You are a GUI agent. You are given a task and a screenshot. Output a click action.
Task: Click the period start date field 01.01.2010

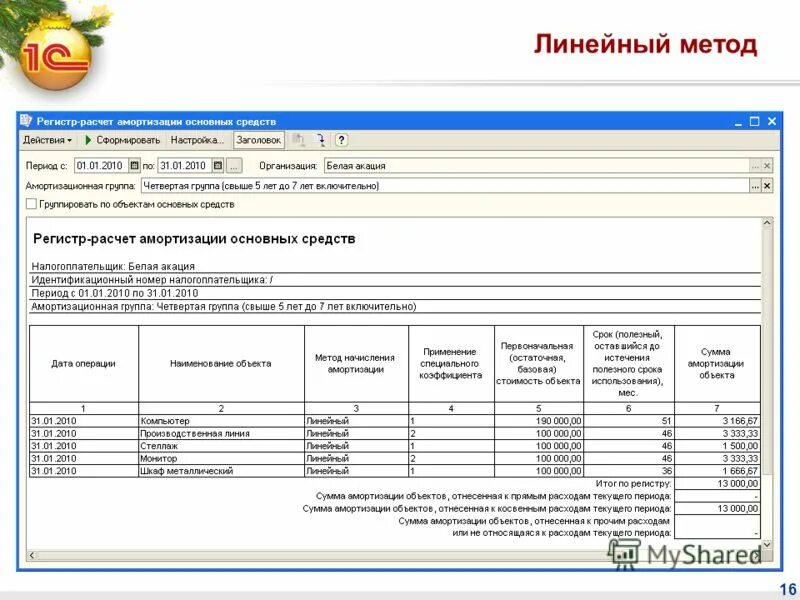click(x=101, y=166)
